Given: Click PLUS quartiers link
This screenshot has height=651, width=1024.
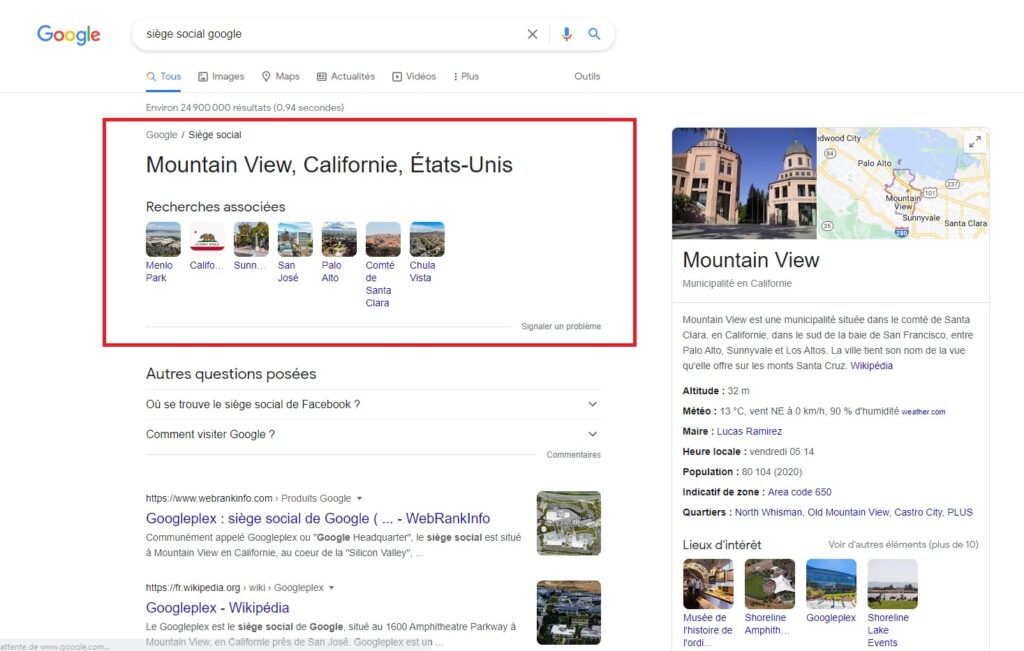Looking at the screenshot, I should (960, 513).
